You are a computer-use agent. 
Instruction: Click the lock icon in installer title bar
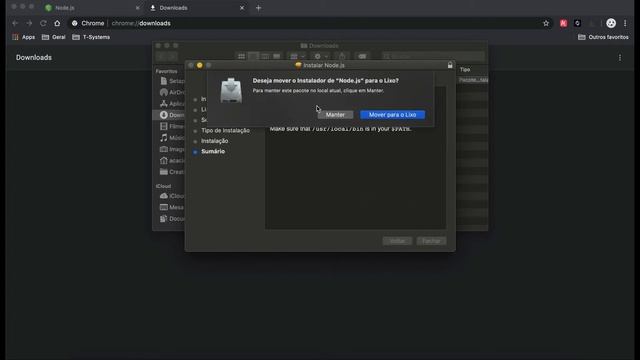tap(450, 65)
